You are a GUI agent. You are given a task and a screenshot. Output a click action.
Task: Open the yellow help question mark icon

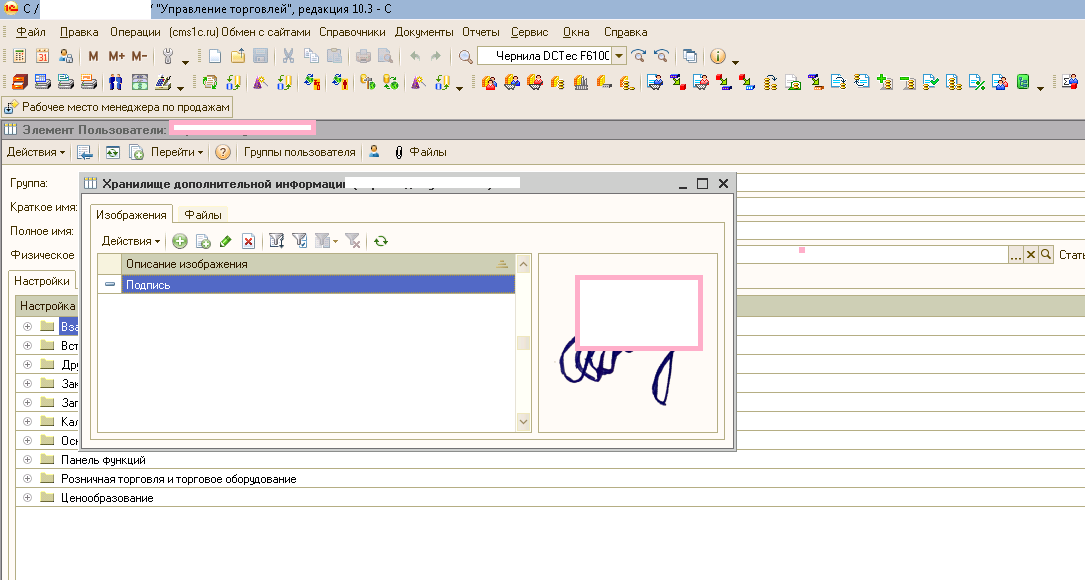(x=223, y=152)
